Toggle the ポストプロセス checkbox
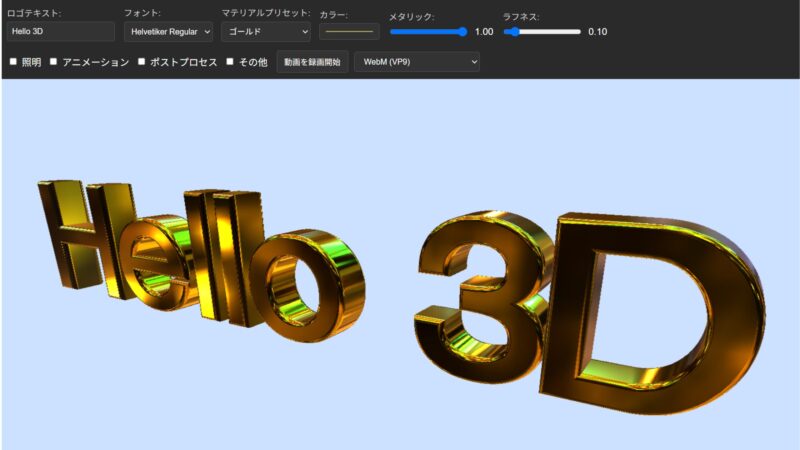 point(141,62)
